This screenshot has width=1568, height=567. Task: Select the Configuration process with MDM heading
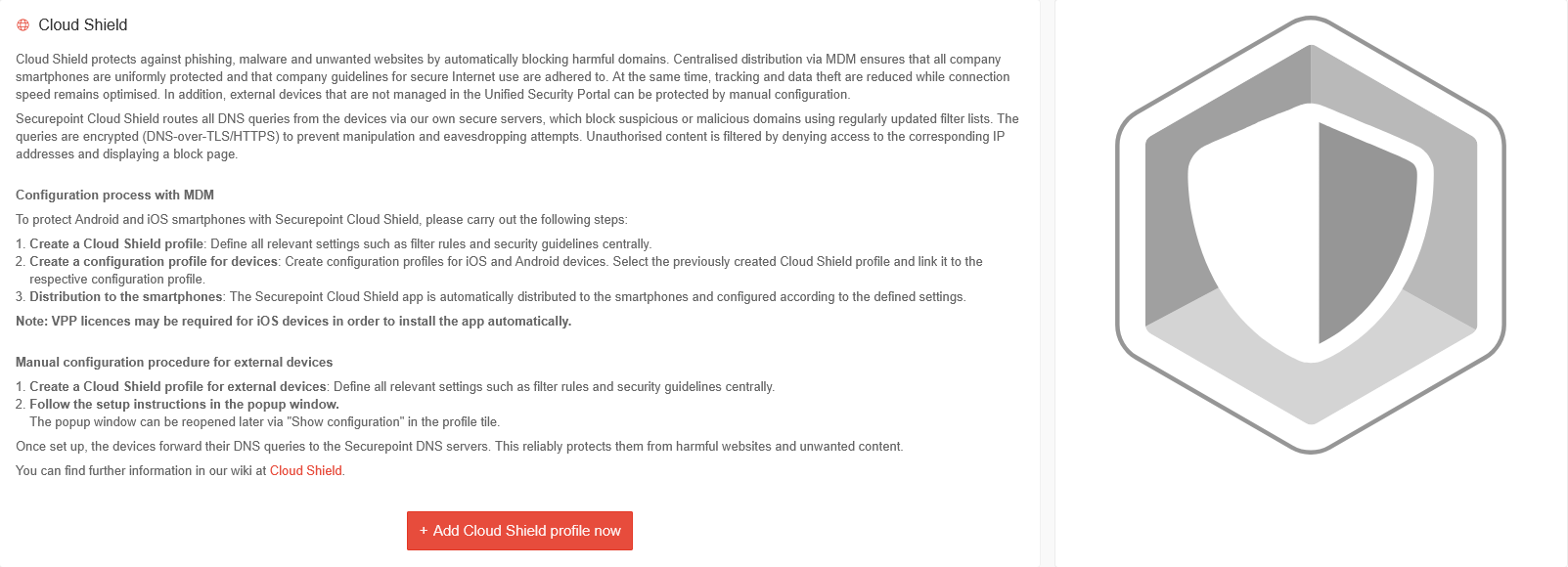point(114,196)
